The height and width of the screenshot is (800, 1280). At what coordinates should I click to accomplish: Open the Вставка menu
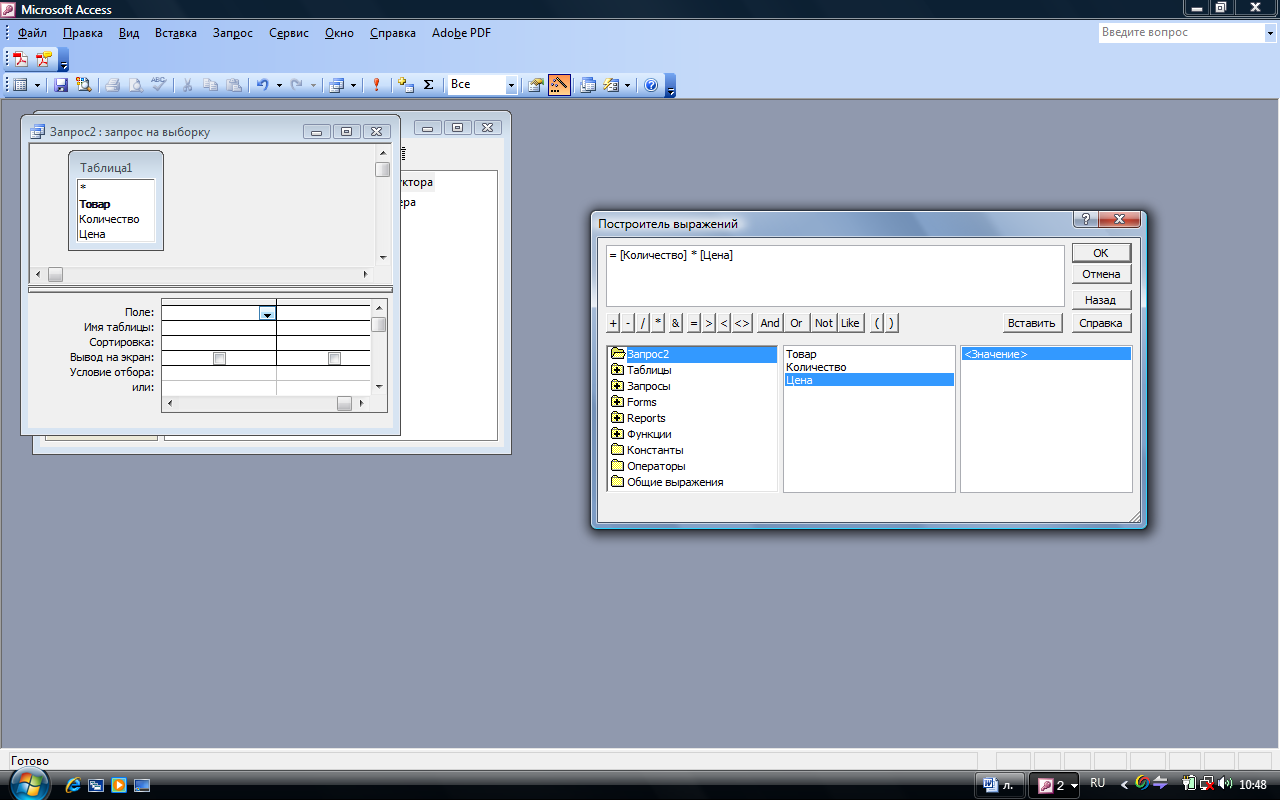tap(176, 33)
